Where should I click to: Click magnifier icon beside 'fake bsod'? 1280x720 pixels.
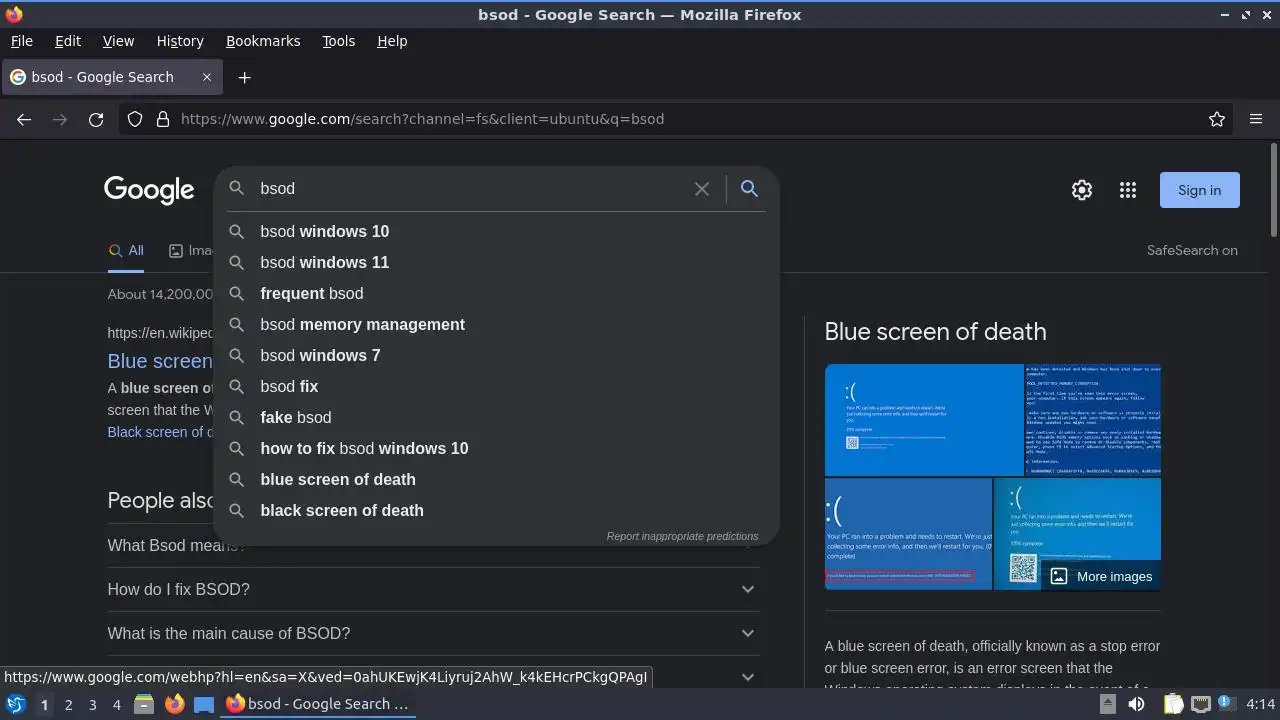[237, 417]
